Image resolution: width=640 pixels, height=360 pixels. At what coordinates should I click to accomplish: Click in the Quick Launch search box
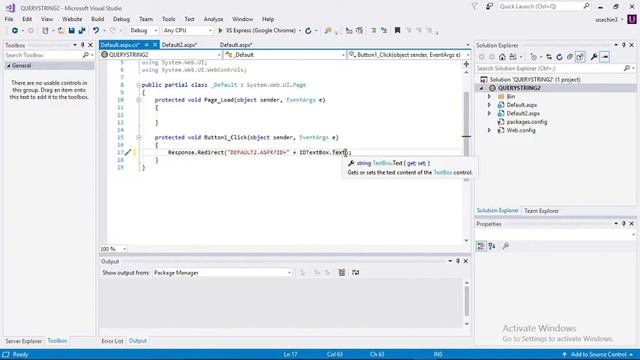click(544, 7)
